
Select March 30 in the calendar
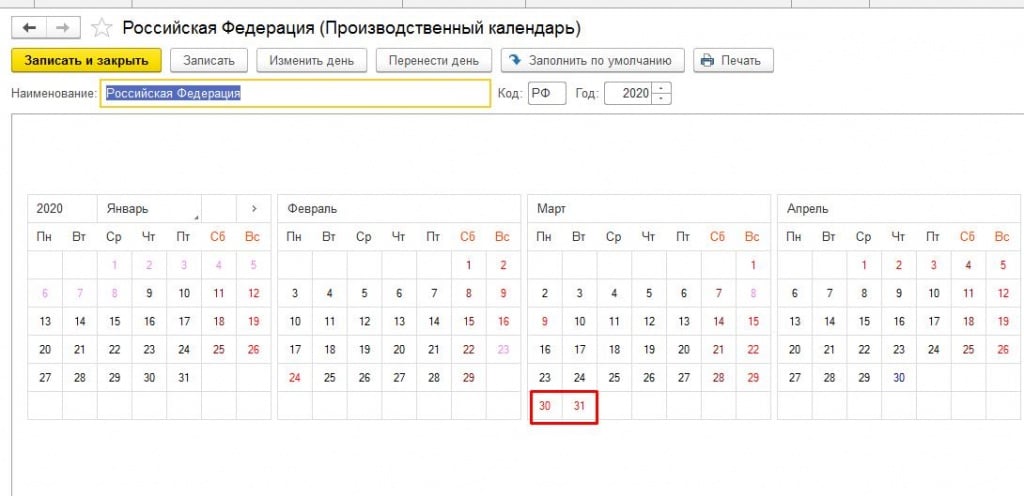544,406
